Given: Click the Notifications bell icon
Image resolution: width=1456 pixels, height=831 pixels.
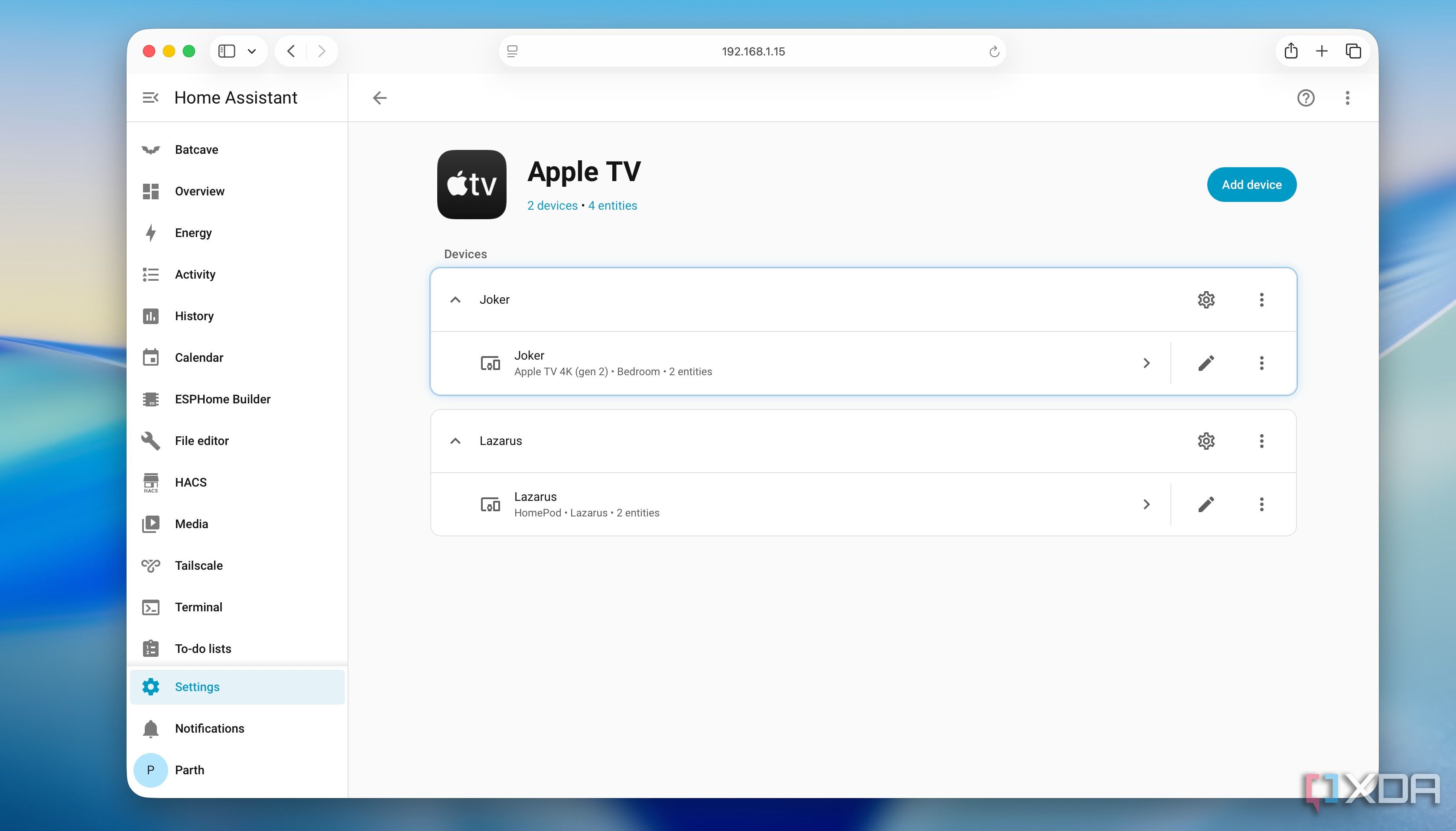Looking at the screenshot, I should (x=151, y=728).
